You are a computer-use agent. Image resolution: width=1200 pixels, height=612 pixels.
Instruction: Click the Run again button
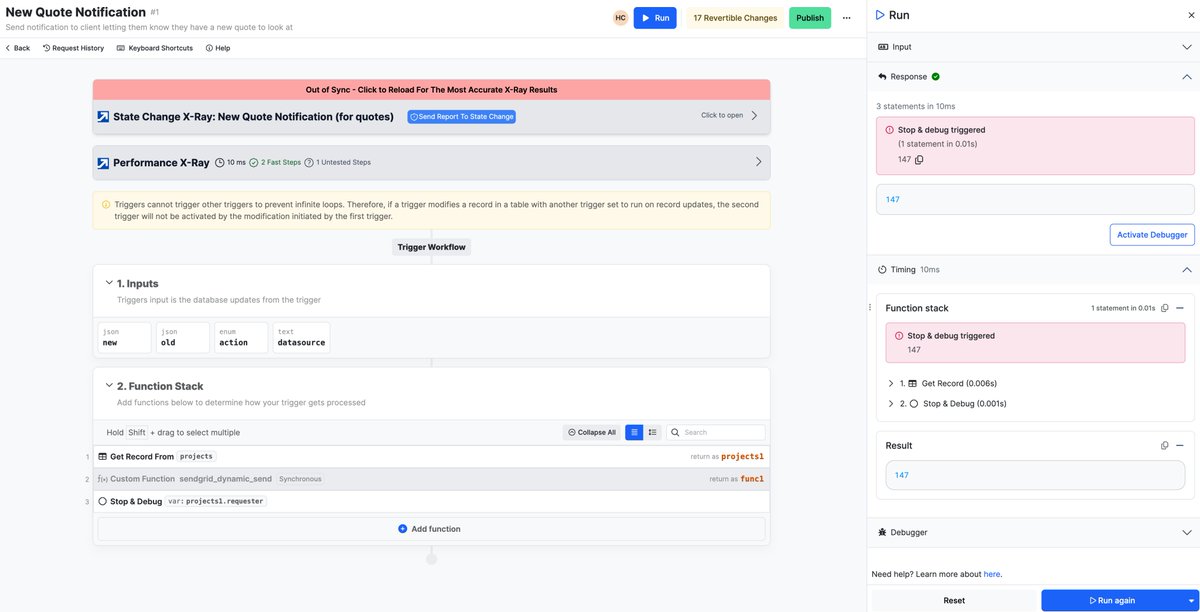(1112, 600)
